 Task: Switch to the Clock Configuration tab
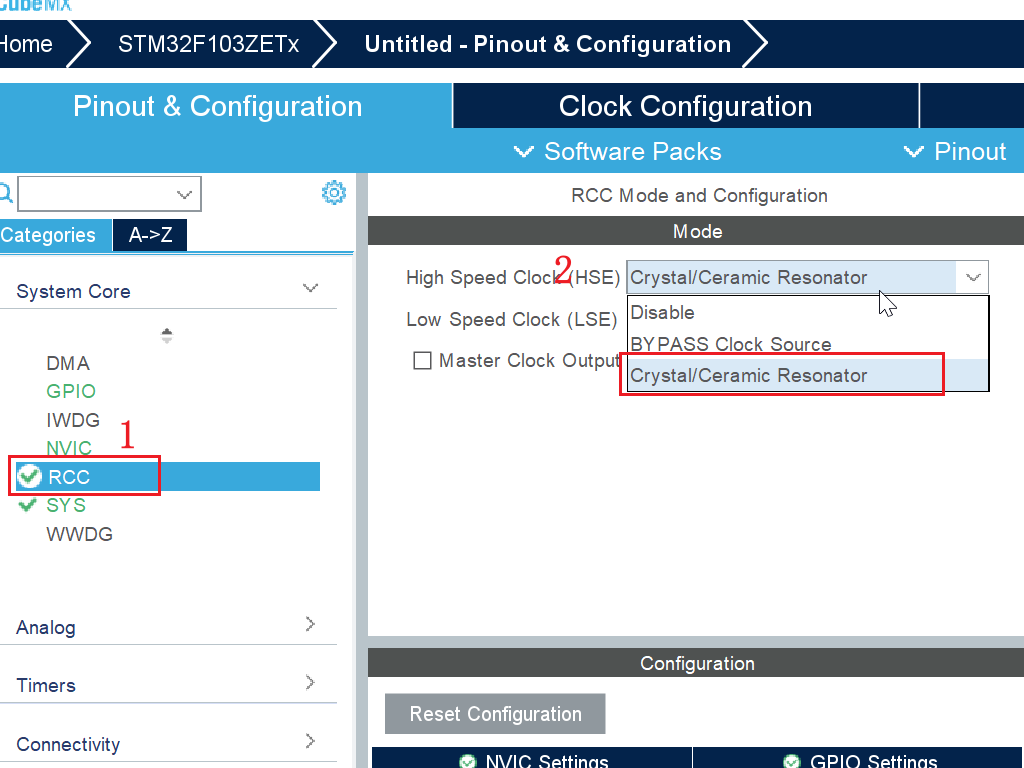(685, 106)
